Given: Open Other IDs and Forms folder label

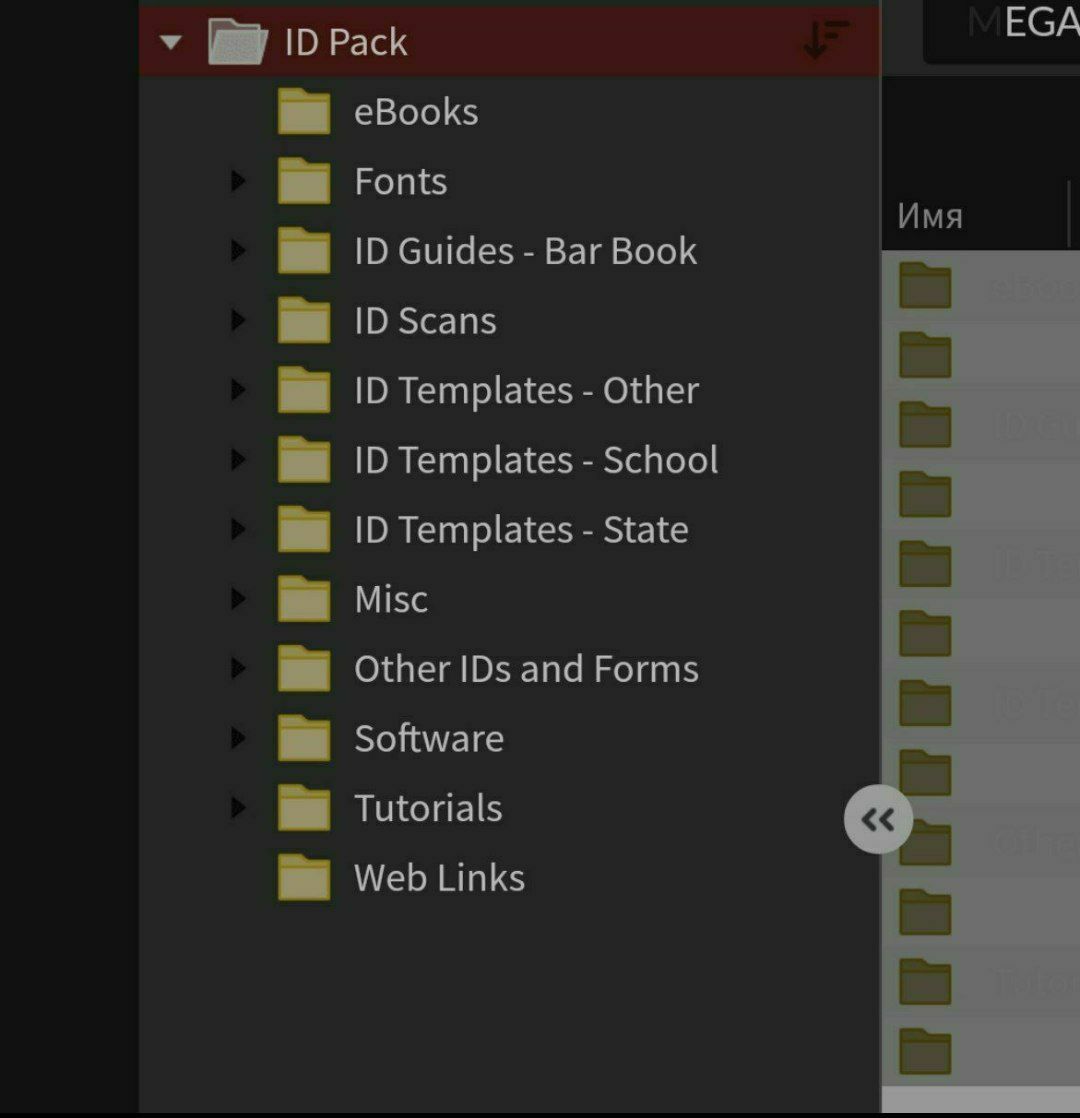Looking at the screenshot, I should [x=526, y=669].
